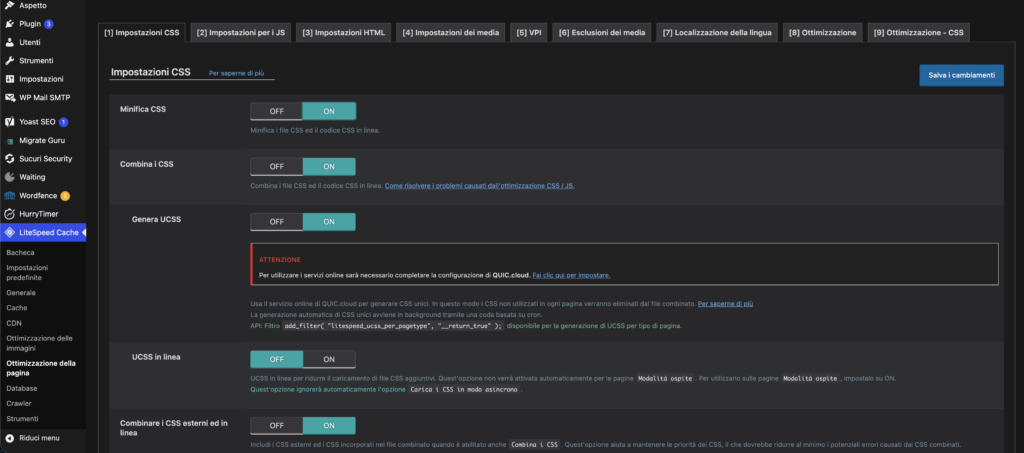This screenshot has height=453, width=1024.
Task: Click the Plugin updates badge showing 3
Action: (49, 24)
